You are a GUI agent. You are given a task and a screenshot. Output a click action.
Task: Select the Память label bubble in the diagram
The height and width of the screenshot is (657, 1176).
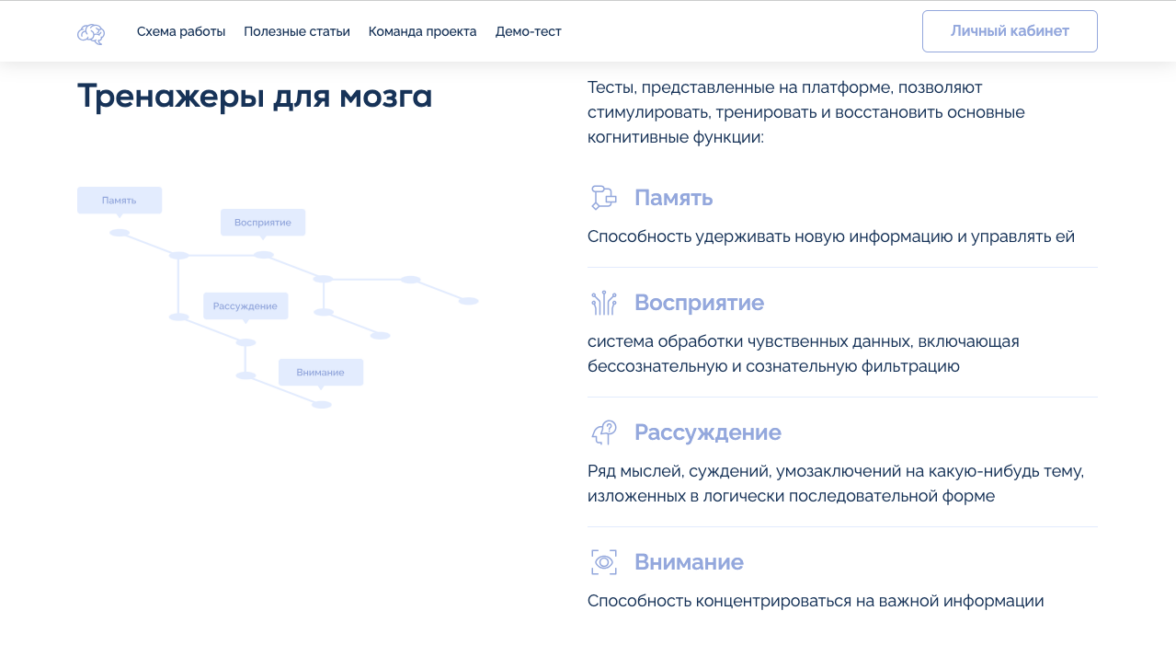click(119, 200)
